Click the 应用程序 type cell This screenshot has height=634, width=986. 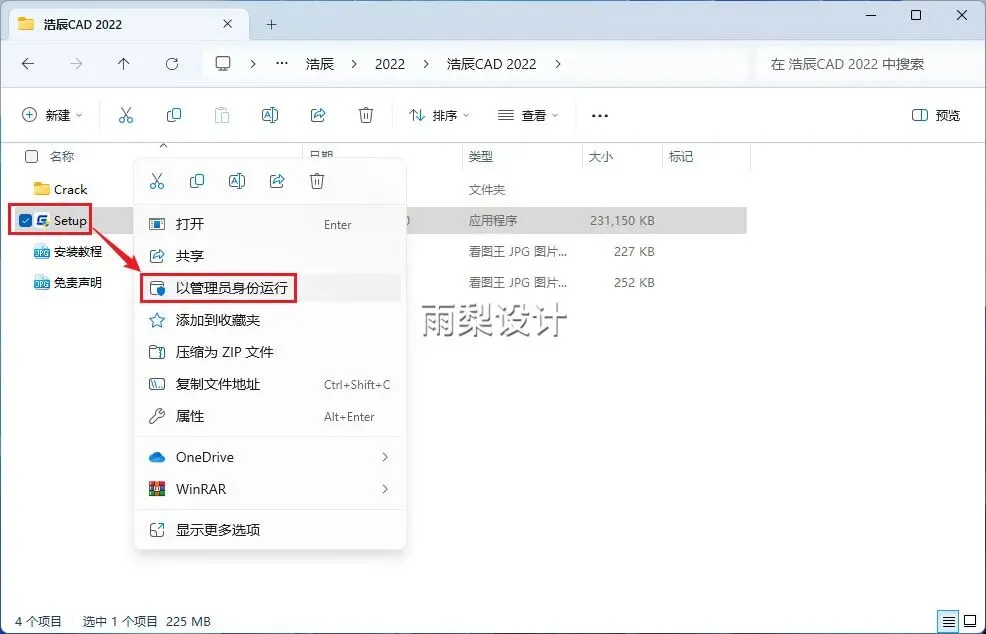(x=493, y=221)
